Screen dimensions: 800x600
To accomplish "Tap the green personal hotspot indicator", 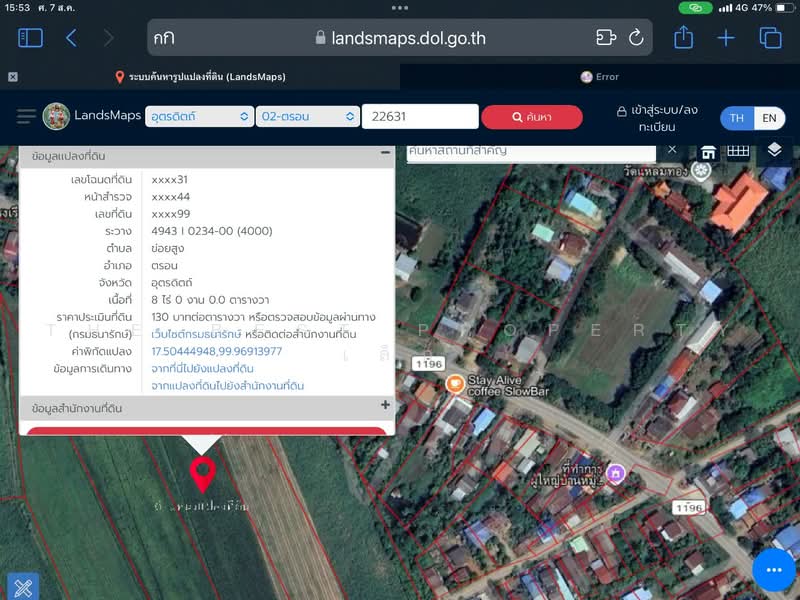I will (695, 8).
